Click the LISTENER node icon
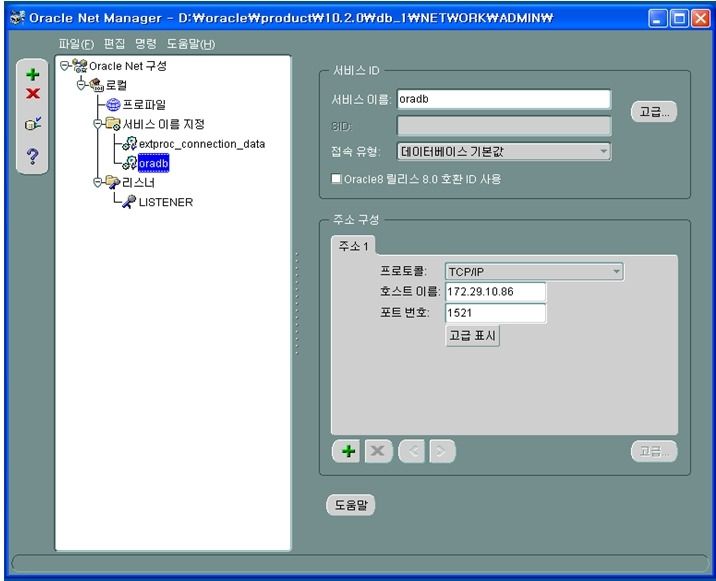The image size is (716, 581). coord(129,201)
